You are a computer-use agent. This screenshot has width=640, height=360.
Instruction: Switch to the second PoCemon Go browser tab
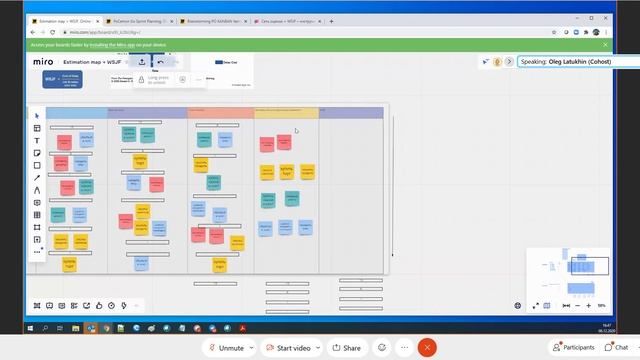click(139, 21)
